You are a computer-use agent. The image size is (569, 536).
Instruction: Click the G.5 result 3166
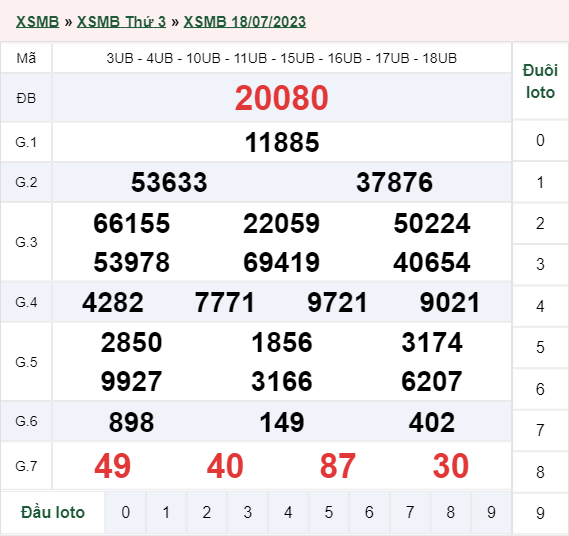pyautogui.click(x=282, y=382)
